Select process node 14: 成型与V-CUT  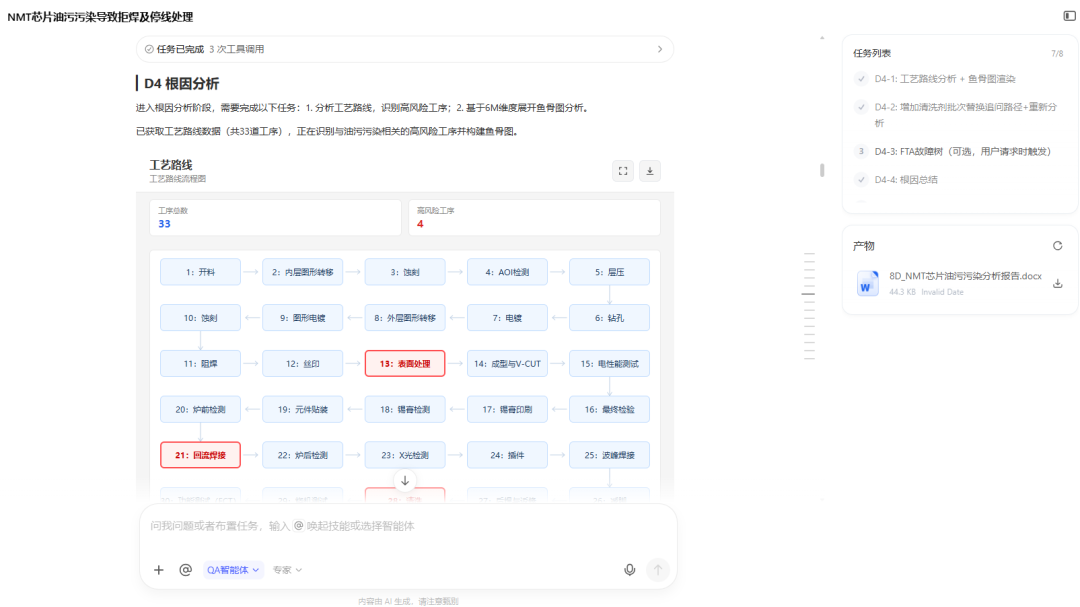coord(507,364)
